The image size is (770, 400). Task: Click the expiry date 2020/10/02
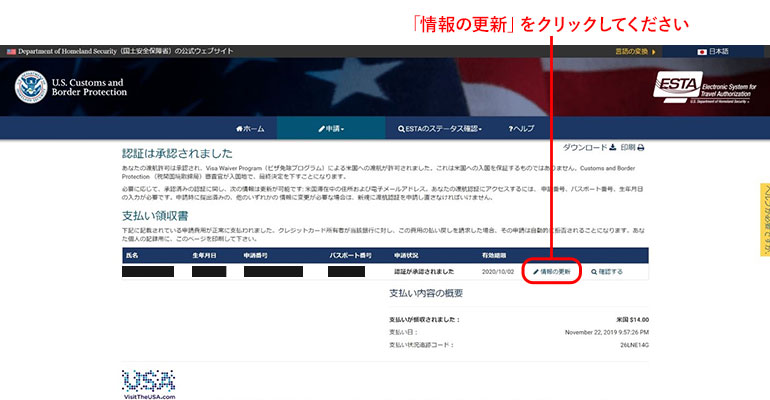(497, 271)
